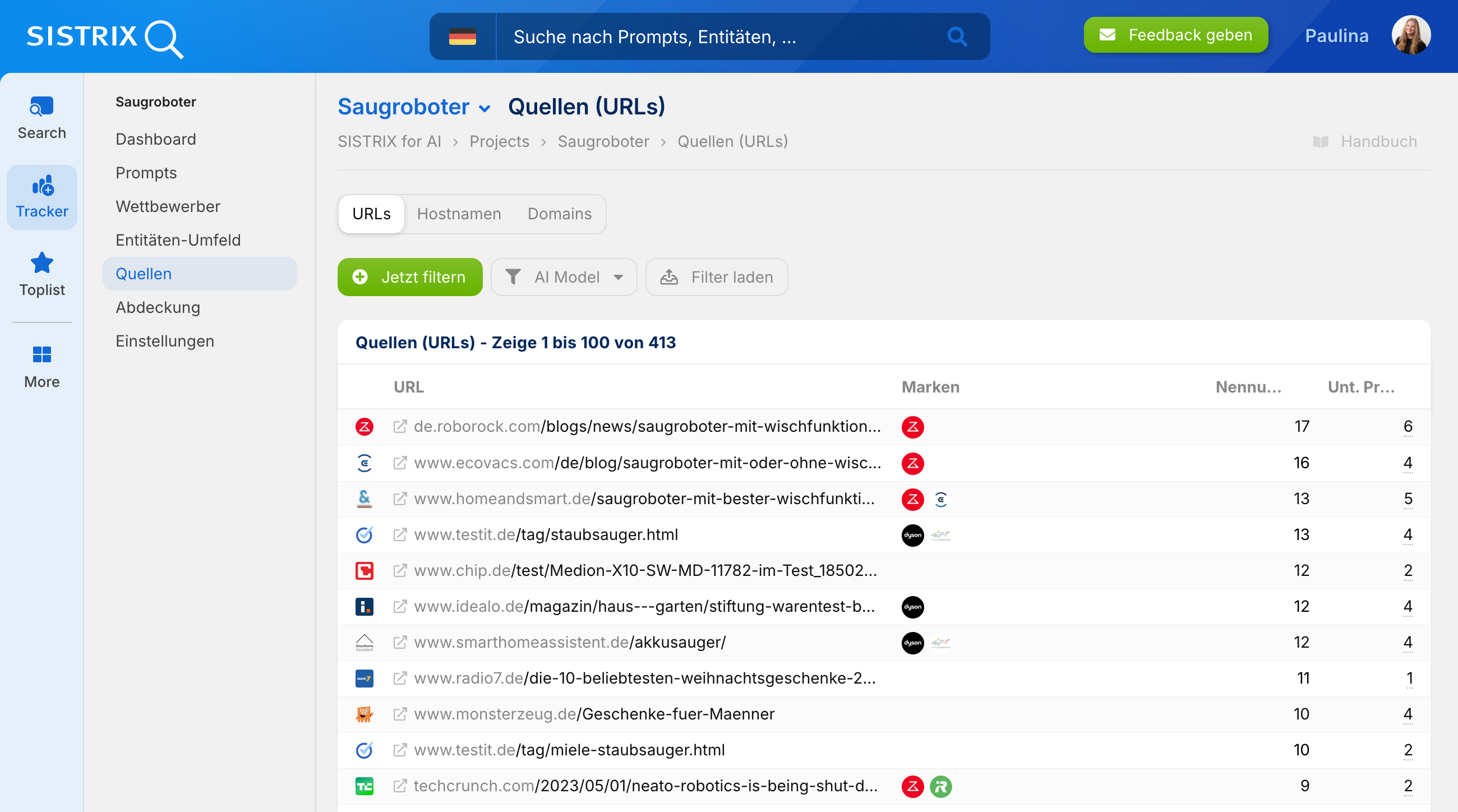Click the Dyson brand icon in the testit.de row
Image resolution: width=1458 pixels, height=812 pixels.
(912, 535)
